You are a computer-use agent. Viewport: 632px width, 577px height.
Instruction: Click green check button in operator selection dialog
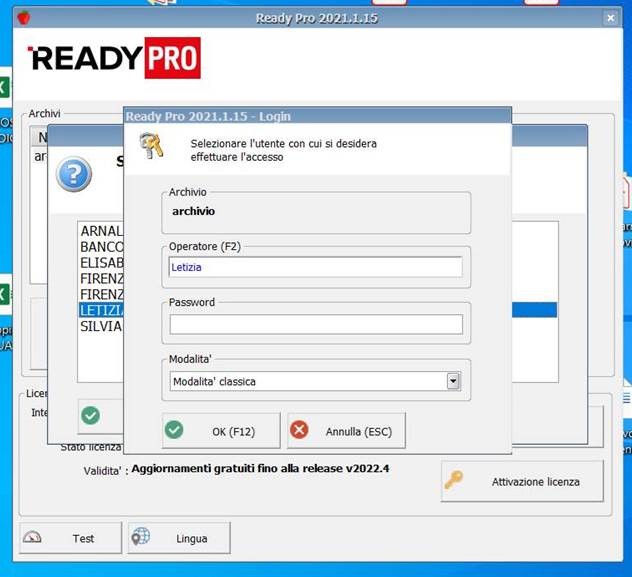click(101, 417)
